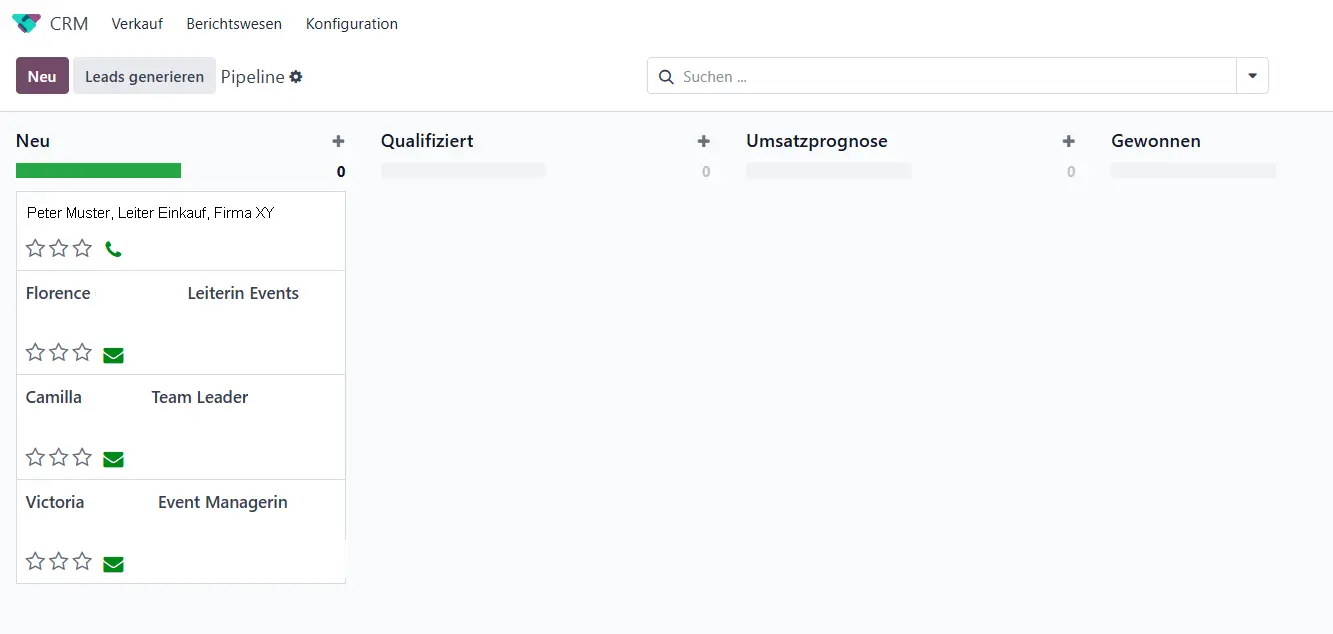
Task: Set first priority star on Peter Muster card
Action: pos(36,248)
